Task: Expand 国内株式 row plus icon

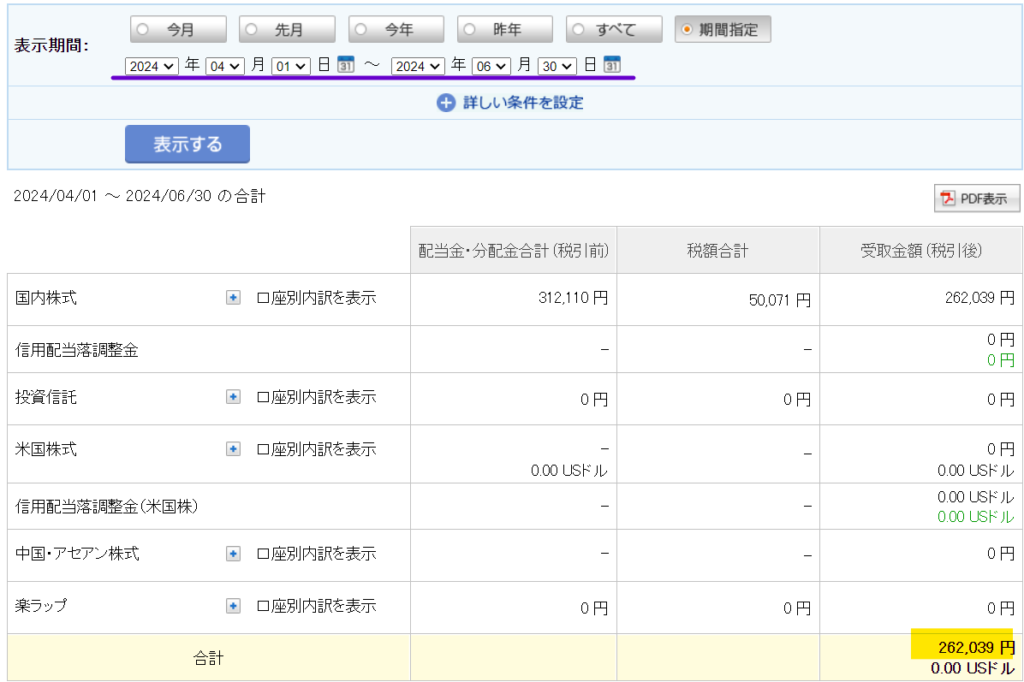Action: point(233,298)
